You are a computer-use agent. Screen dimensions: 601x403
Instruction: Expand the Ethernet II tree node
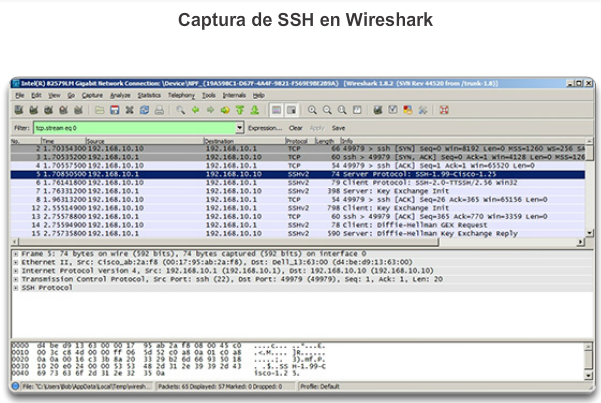coord(16,262)
